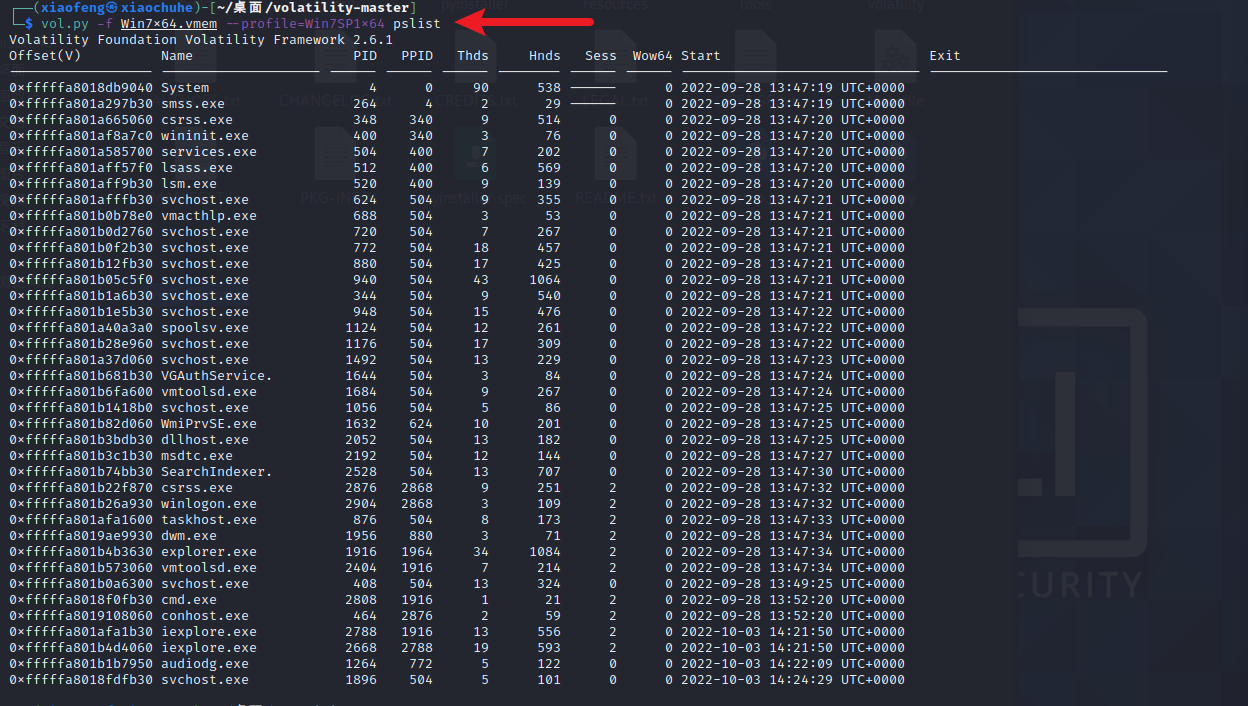
Task: Click the Wow64 column header
Action: point(653,55)
